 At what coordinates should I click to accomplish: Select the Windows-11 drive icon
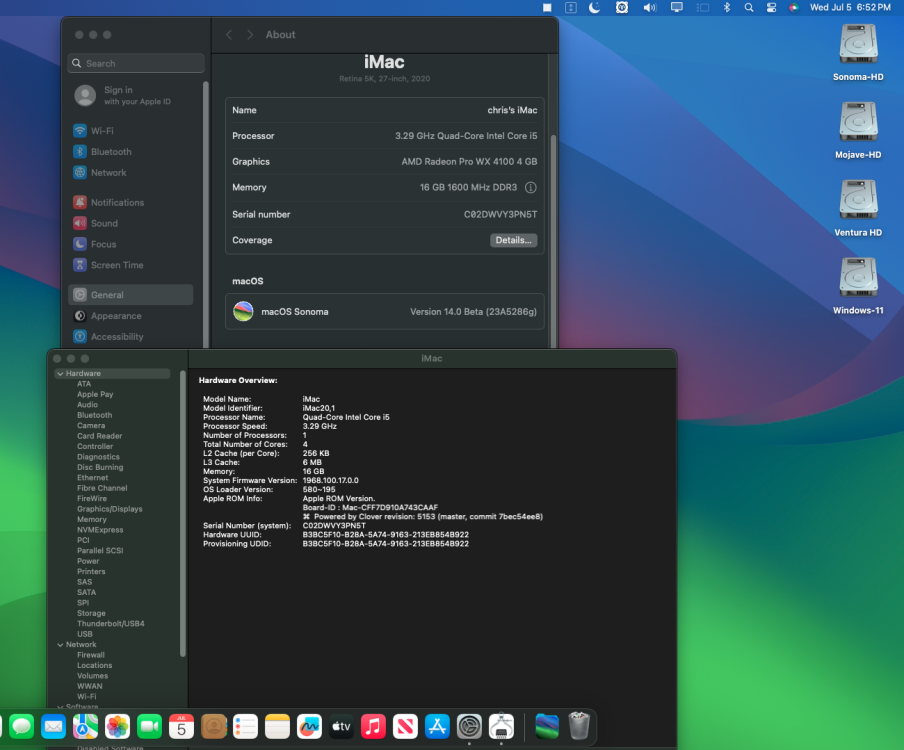tap(858, 285)
